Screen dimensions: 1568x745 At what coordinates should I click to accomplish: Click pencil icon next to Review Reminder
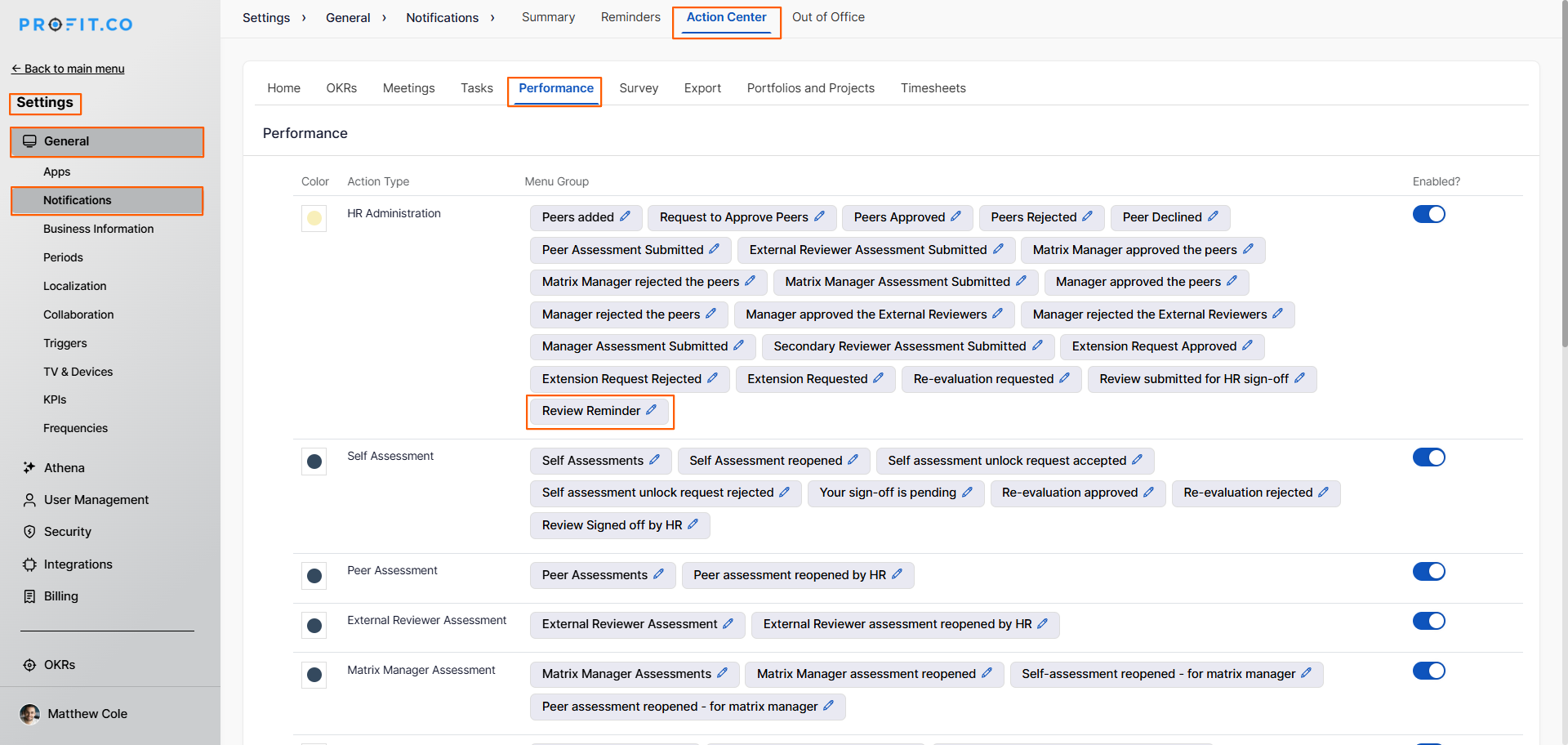point(651,410)
